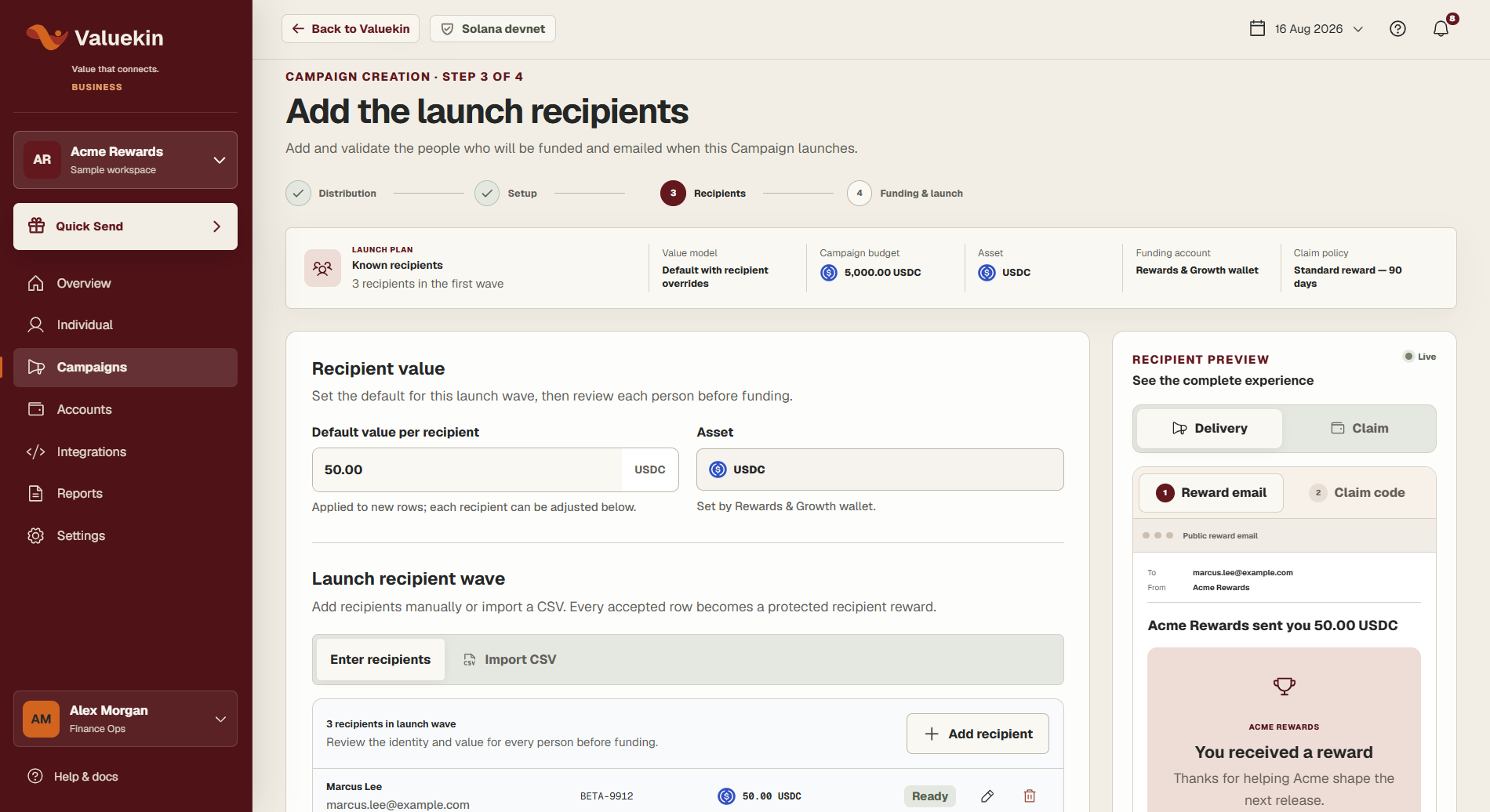Click the Default value per recipient field

tap(467, 469)
